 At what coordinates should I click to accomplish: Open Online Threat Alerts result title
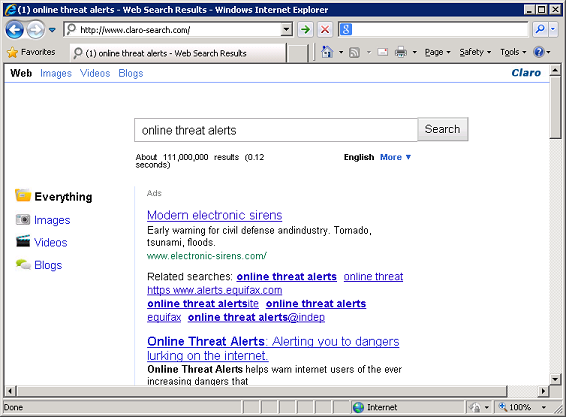point(273,348)
